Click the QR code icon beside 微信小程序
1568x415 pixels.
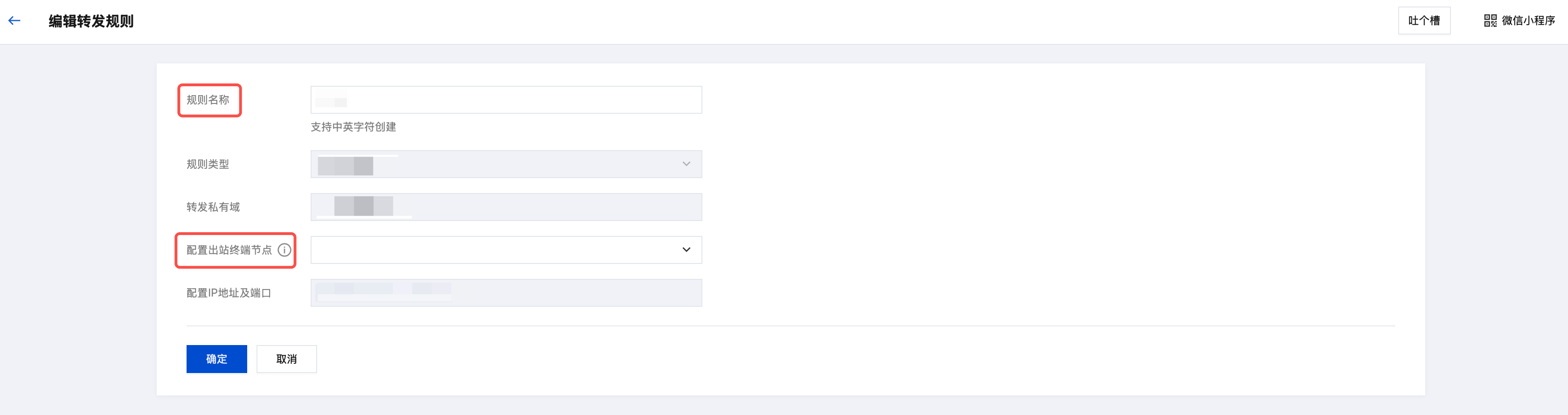1490,21
